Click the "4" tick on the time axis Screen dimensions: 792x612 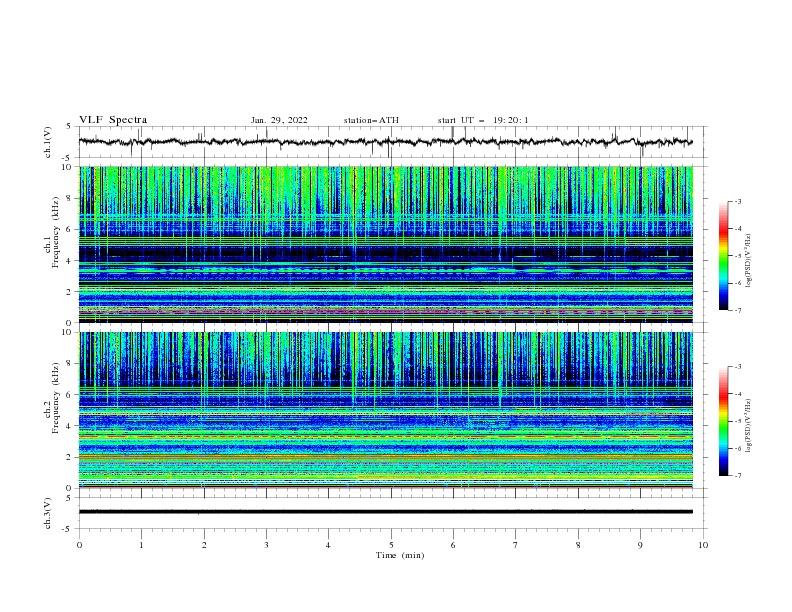point(328,545)
